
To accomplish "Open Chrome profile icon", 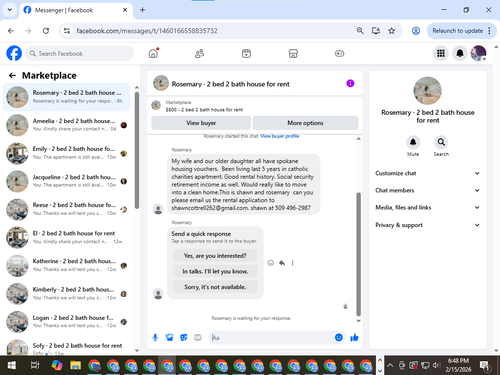I will click(x=416, y=31).
